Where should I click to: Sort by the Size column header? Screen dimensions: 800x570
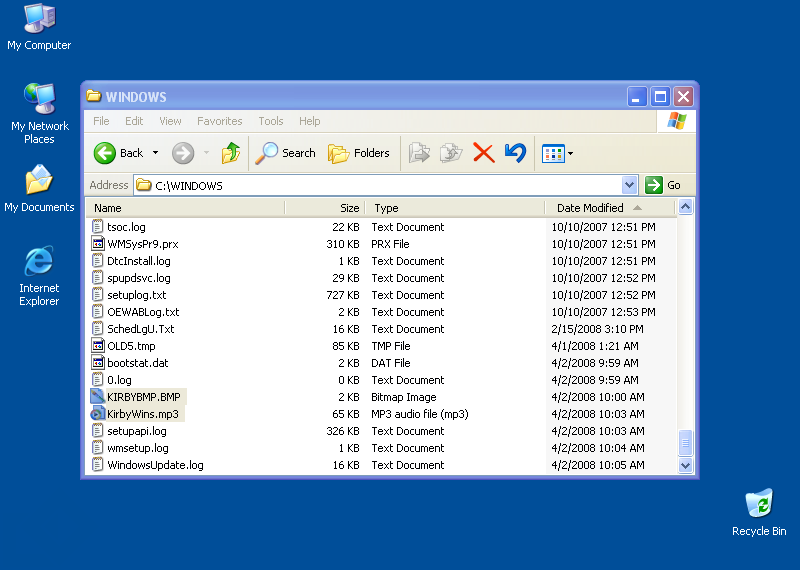click(325, 208)
